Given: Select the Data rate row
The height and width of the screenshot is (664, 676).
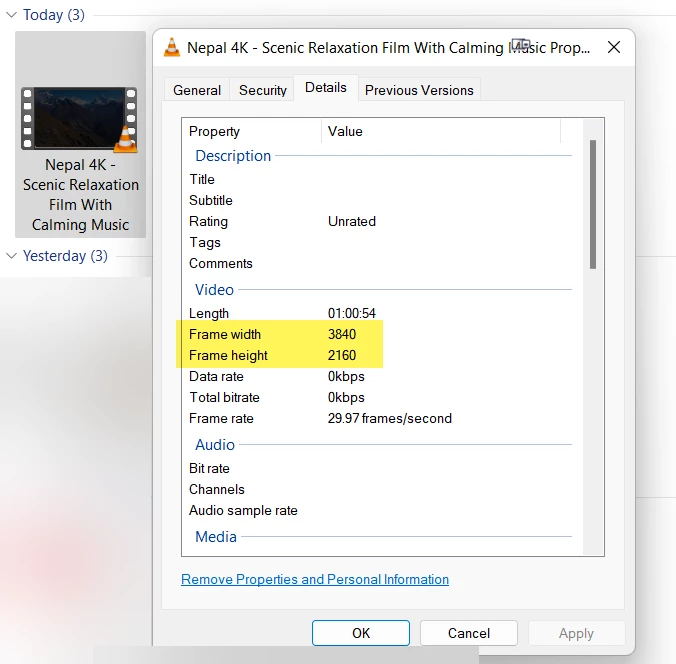Looking at the screenshot, I should click(x=381, y=376).
